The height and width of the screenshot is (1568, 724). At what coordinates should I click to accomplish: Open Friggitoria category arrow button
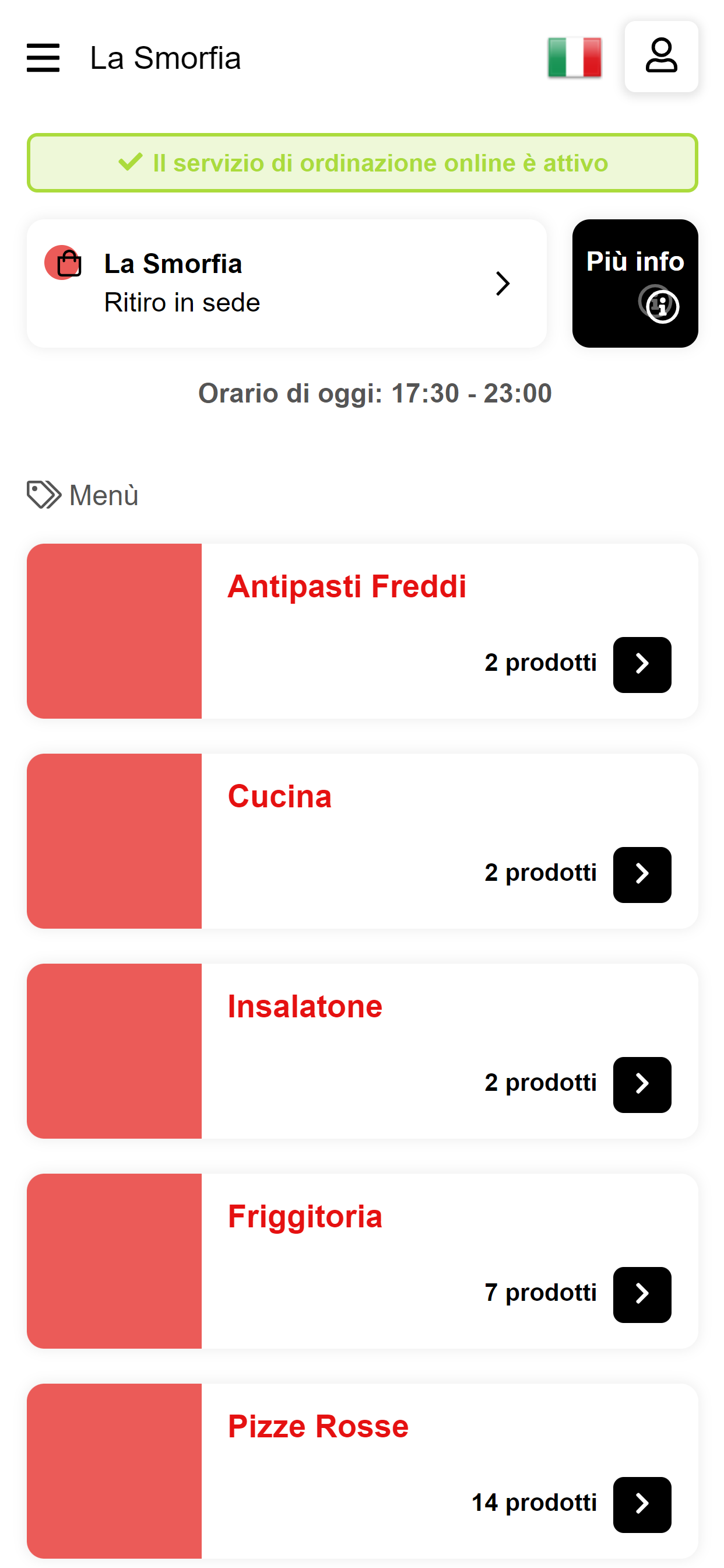tap(641, 1294)
